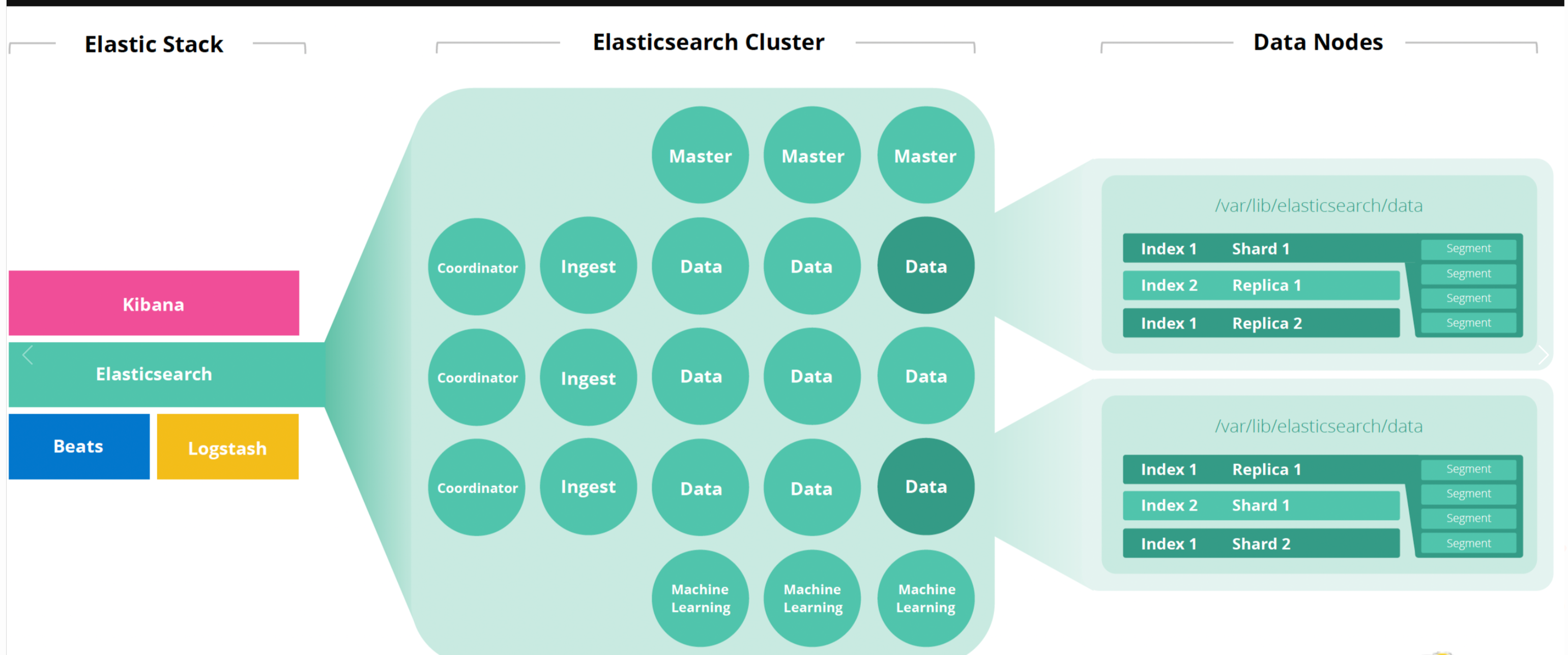Click the light Data circle between the dark ones
The width and height of the screenshot is (1568, 655).
pyautogui.click(x=926, y=376)
